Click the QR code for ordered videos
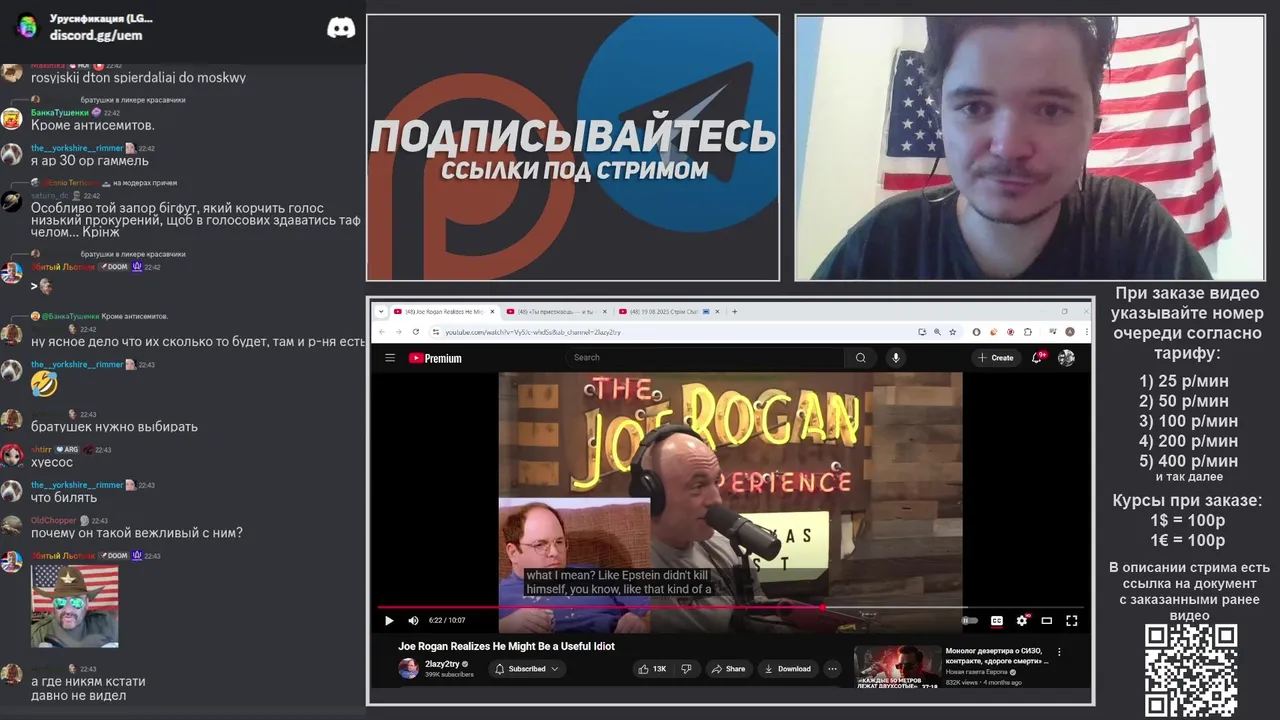 1191,670
